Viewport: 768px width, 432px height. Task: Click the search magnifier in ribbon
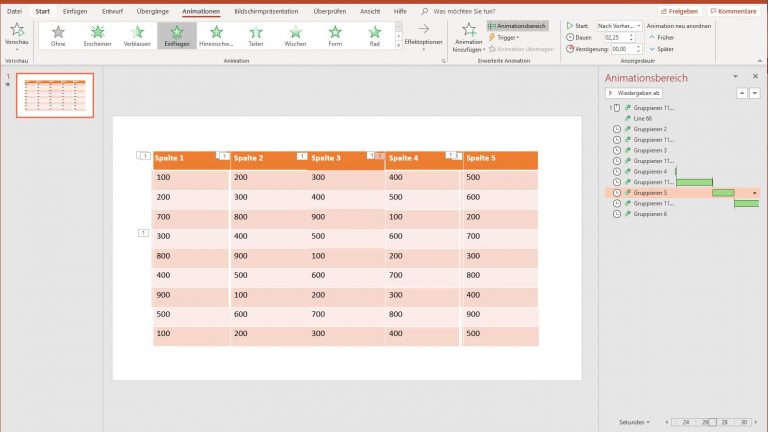click(x=425, y=11)
